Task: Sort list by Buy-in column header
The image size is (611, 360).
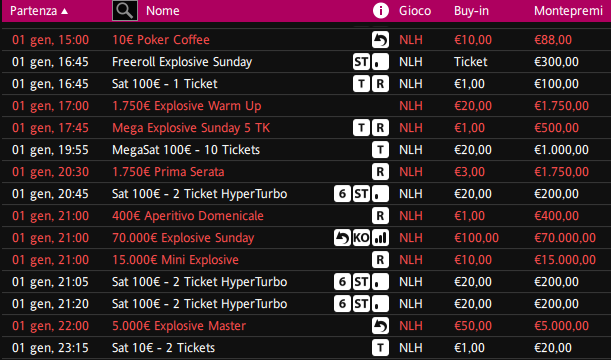Action: point(471,11)
